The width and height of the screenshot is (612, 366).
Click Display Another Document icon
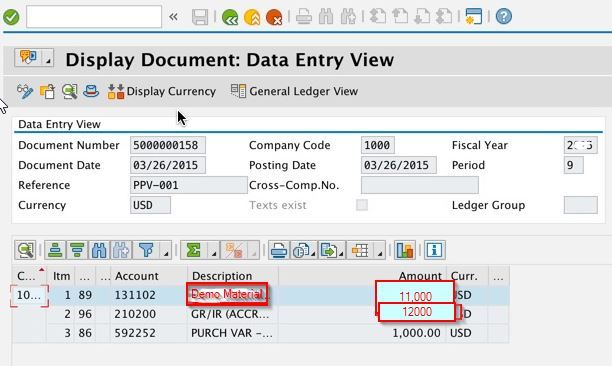coord(47,91)
